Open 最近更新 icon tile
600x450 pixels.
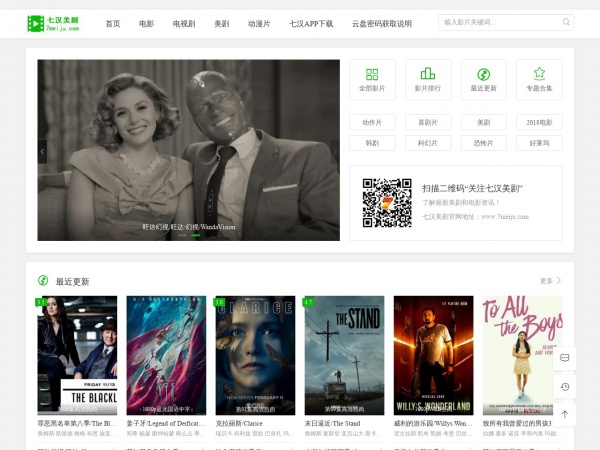point(483,80)
